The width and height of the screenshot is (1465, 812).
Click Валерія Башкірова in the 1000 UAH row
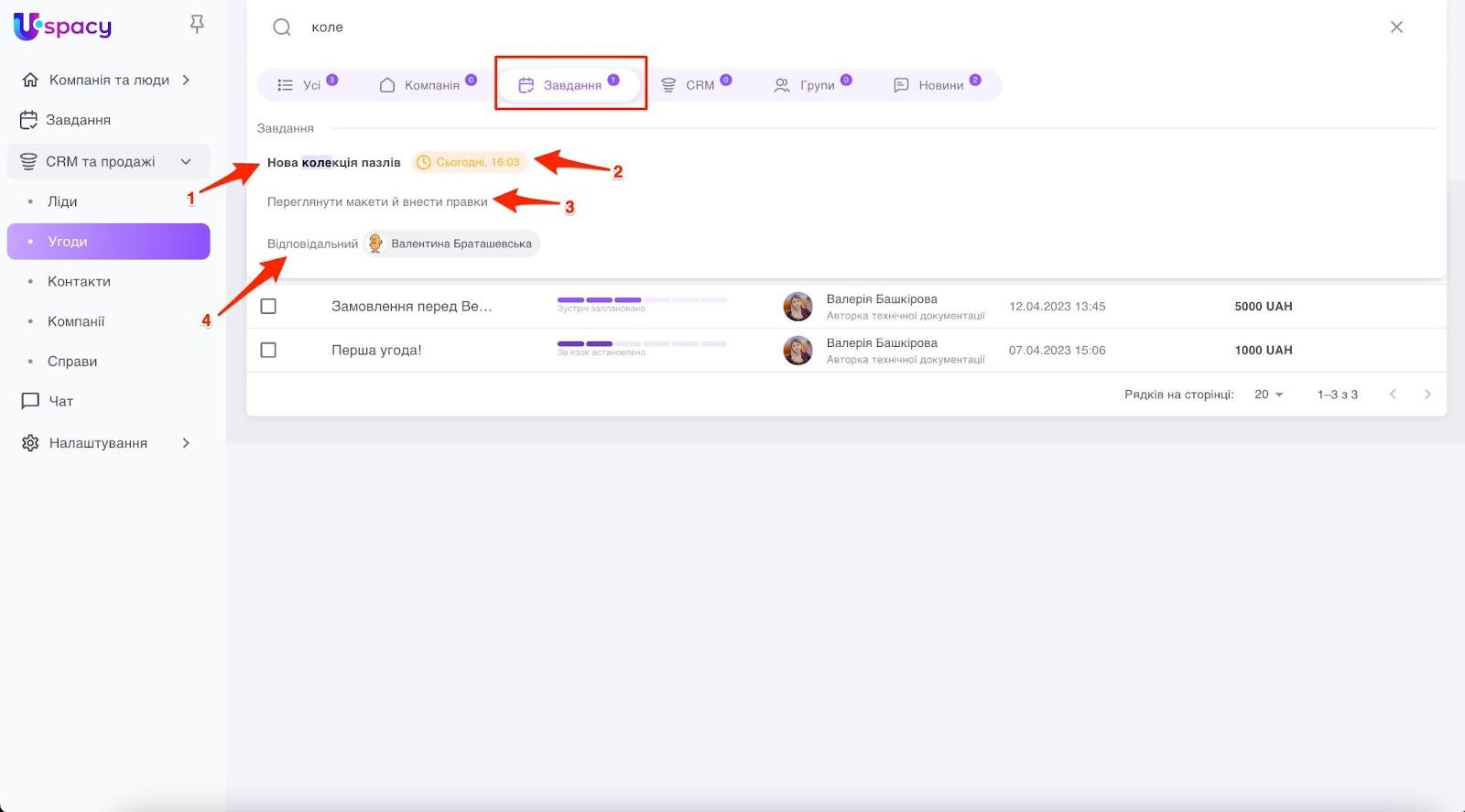pos(882,343)
